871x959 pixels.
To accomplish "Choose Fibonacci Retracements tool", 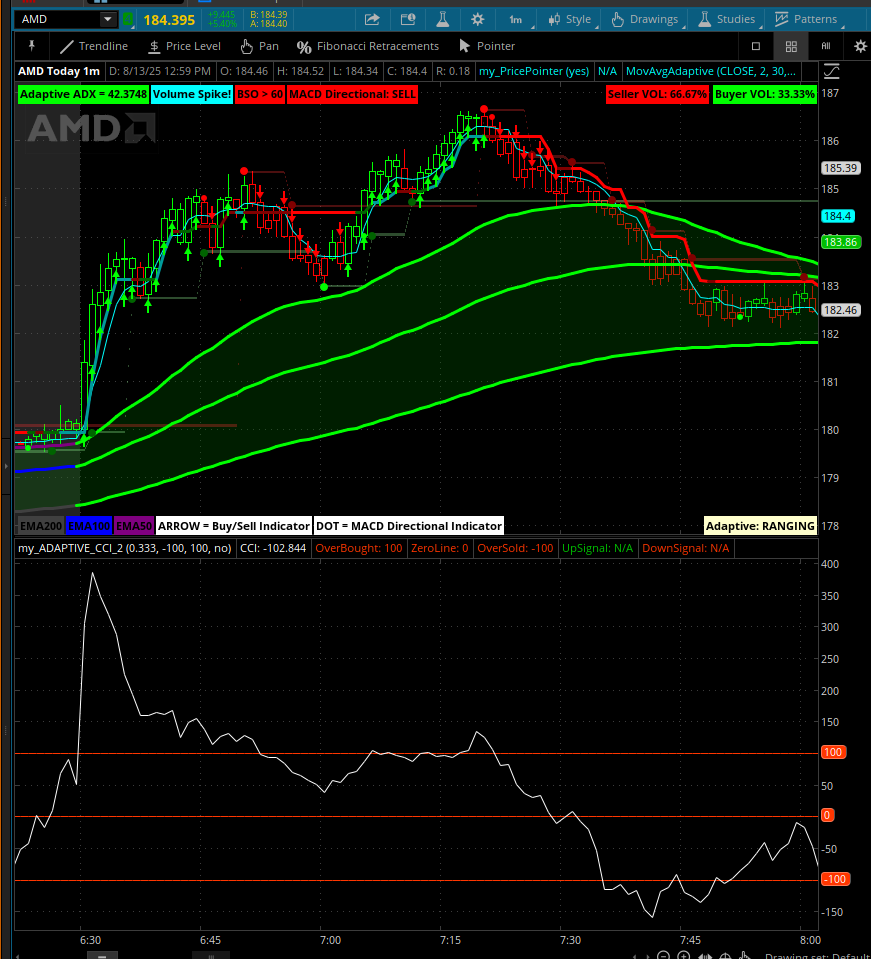I will tap(368, 46).
